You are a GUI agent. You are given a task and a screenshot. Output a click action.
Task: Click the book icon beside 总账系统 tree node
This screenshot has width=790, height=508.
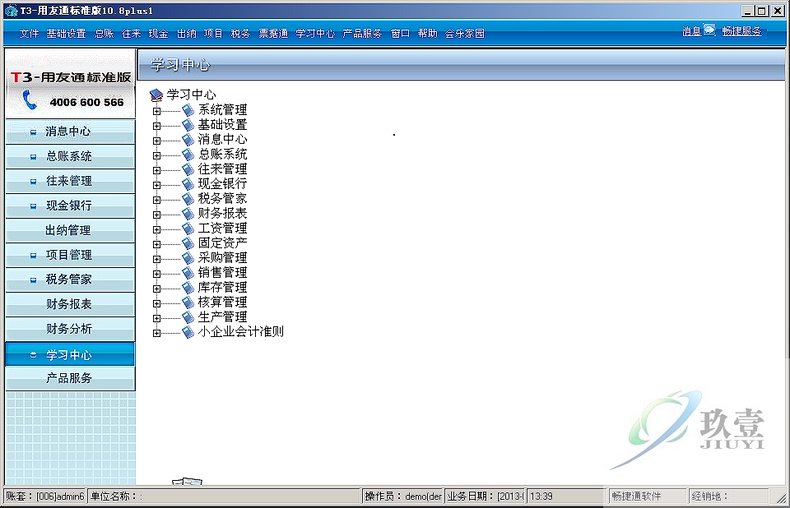click(x=188, y=154)
